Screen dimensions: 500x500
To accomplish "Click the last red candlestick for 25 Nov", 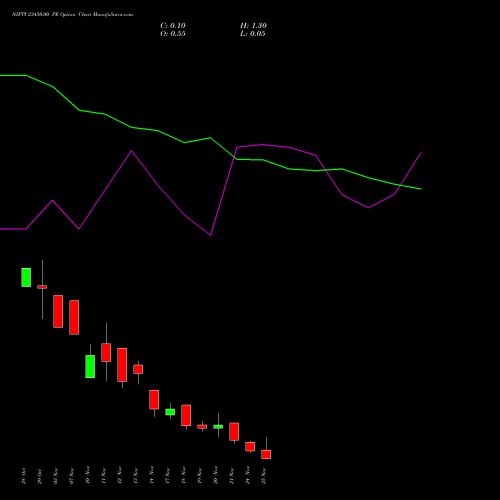I will (266, 454).
